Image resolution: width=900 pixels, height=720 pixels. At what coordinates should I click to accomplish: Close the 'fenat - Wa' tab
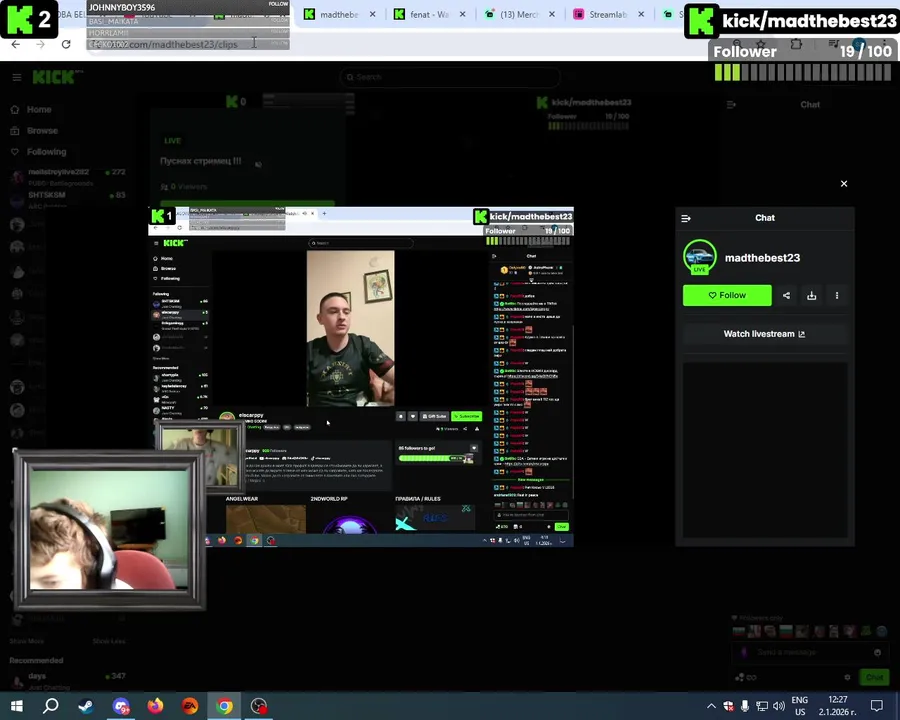pyautogui.click(x=463, y=14)
